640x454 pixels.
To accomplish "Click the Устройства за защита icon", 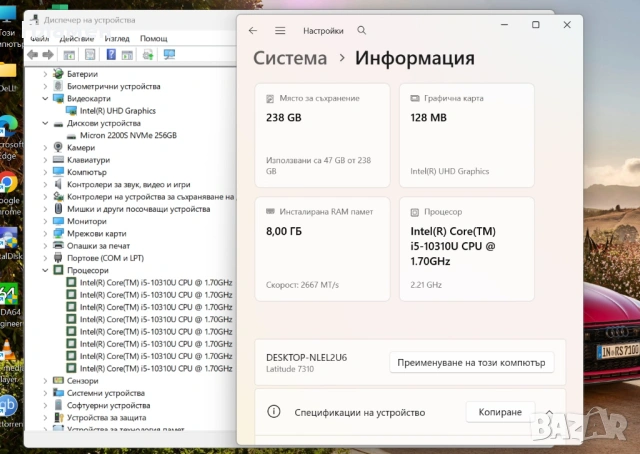I will pyautogui.click(x=58, y=417).
